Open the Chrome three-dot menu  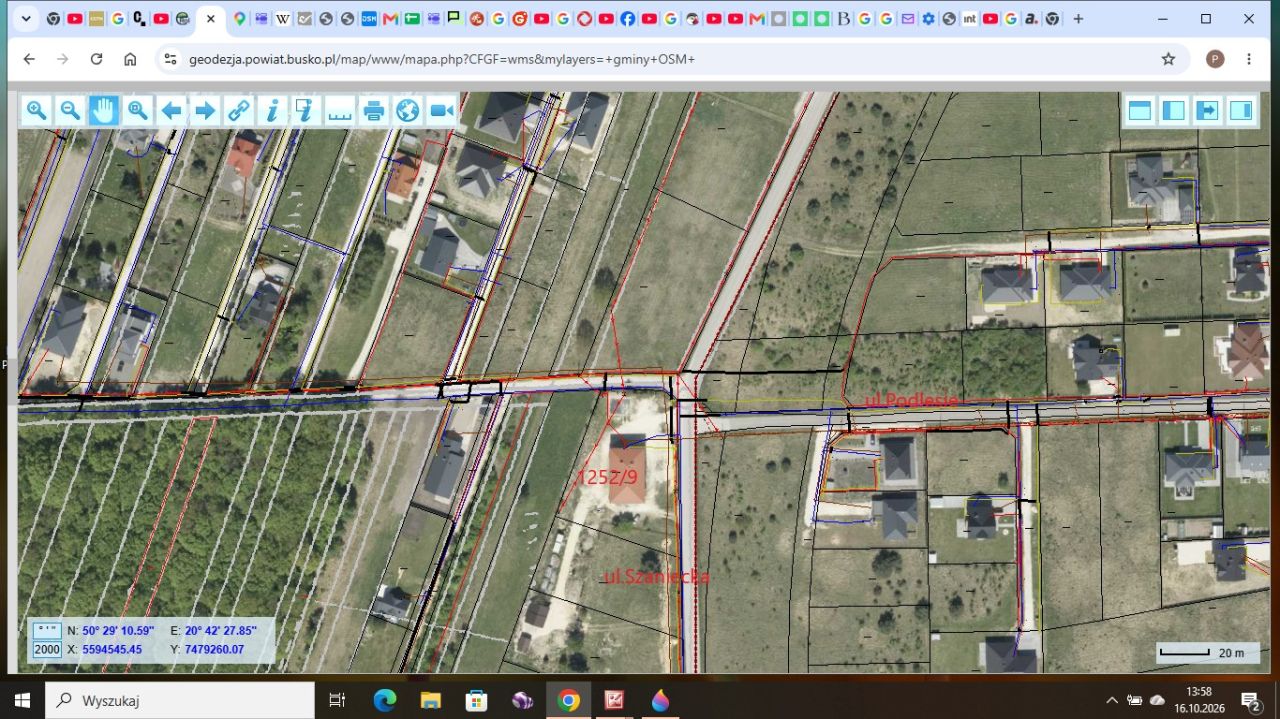click(1249, 59)
